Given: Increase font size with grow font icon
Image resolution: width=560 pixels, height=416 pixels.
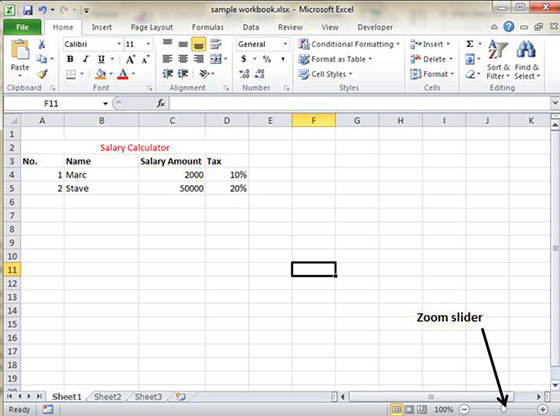Looking at the screenshot, I should point(130,59).
